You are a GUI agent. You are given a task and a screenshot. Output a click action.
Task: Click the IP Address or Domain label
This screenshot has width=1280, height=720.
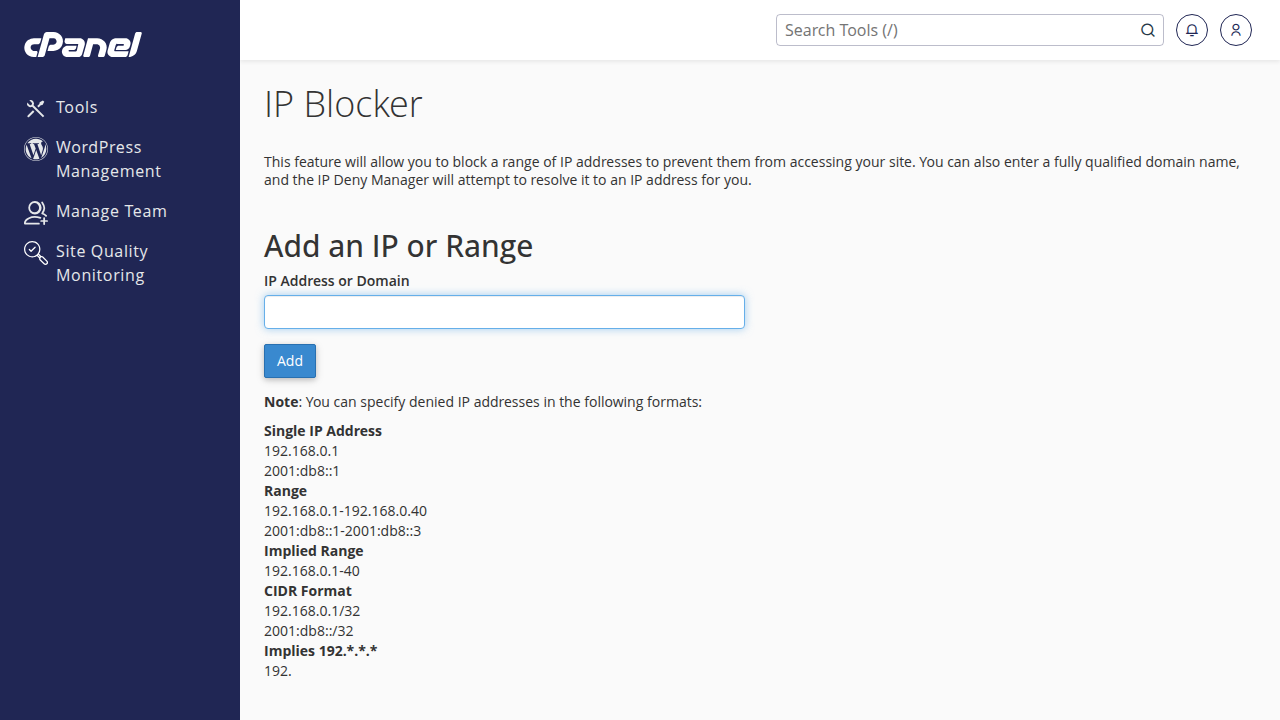click(337, 281)
